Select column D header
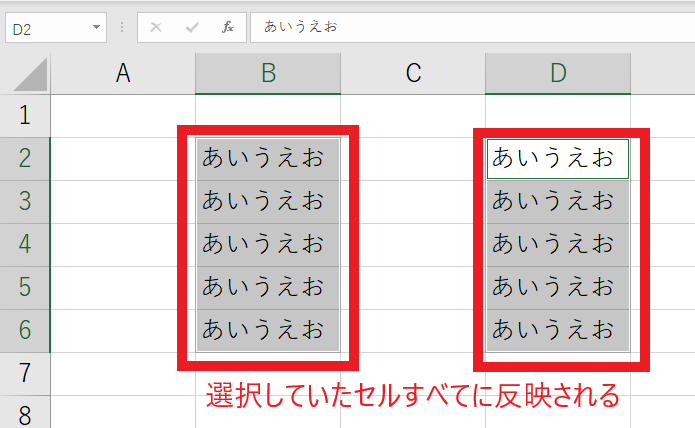Viewport: 695px width, 428px height. tap(558, 74)
